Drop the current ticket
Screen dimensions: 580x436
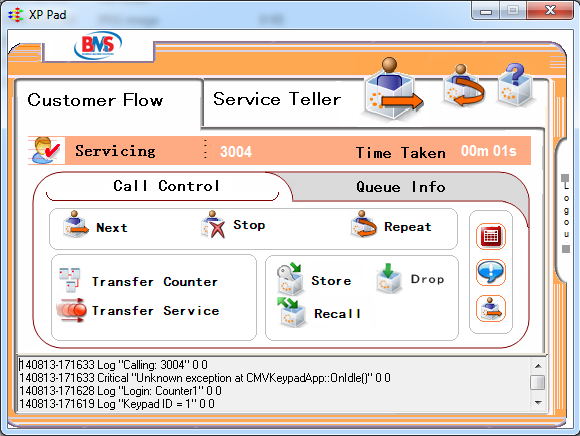pos(410,278)
